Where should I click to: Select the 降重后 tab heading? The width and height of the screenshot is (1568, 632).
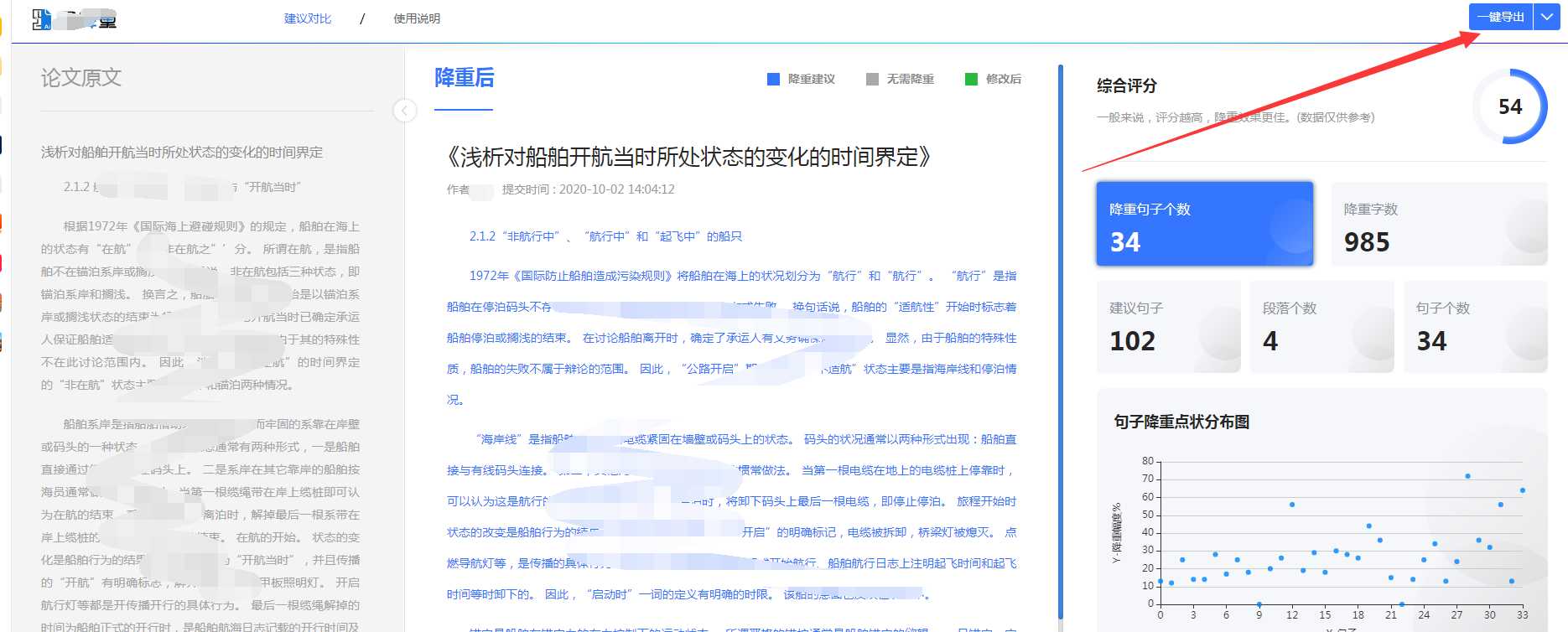[464, 78]
